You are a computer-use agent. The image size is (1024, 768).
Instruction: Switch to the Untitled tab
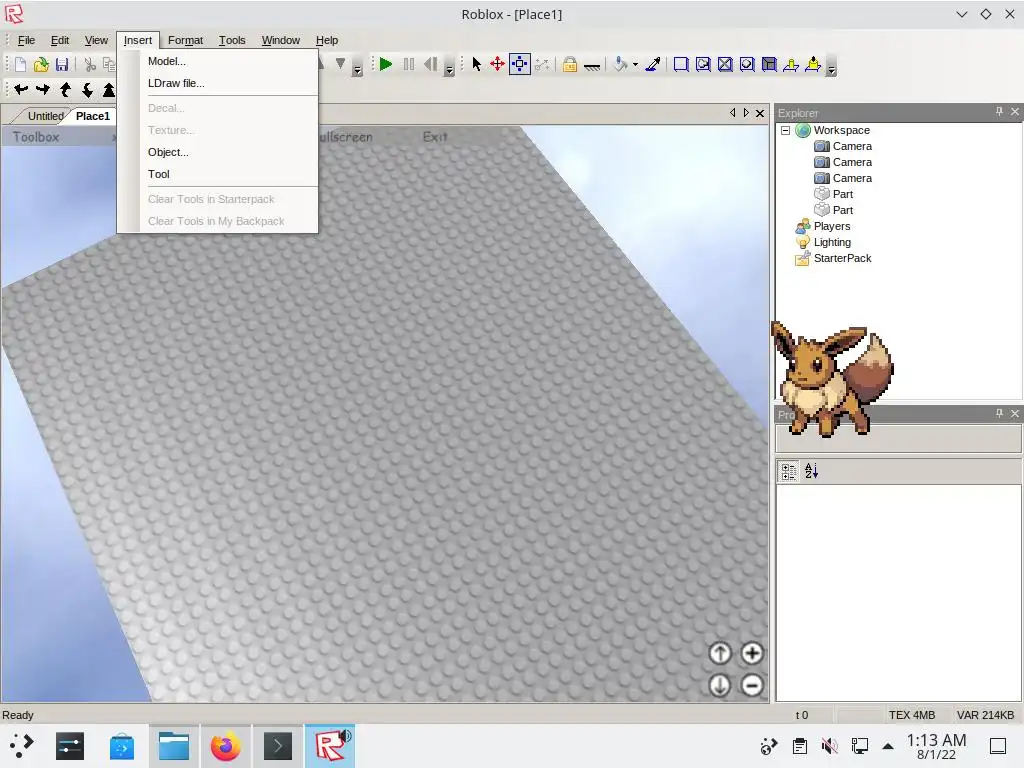pos(44,116)
